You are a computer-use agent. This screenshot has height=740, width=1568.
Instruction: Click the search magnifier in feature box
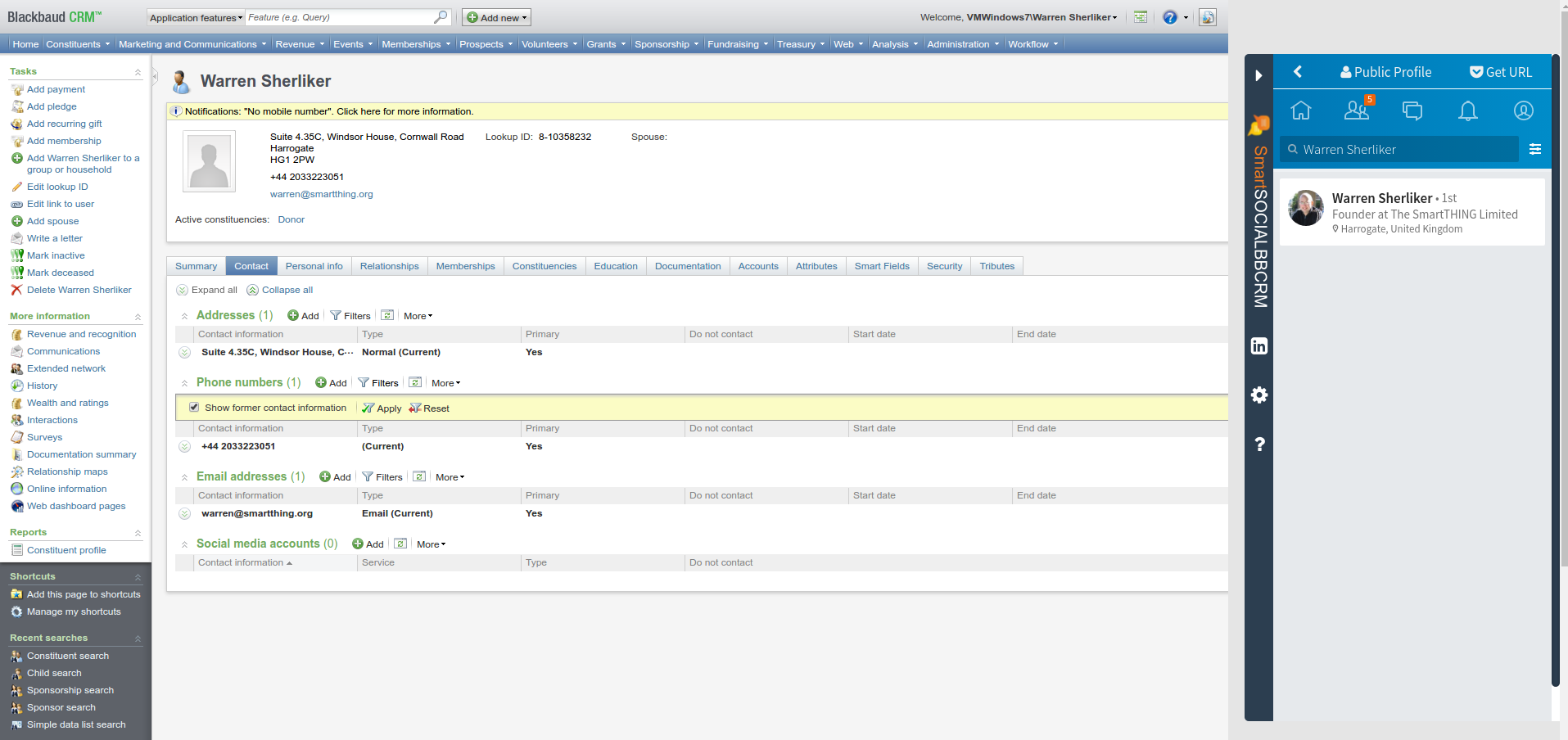(441, 17)
